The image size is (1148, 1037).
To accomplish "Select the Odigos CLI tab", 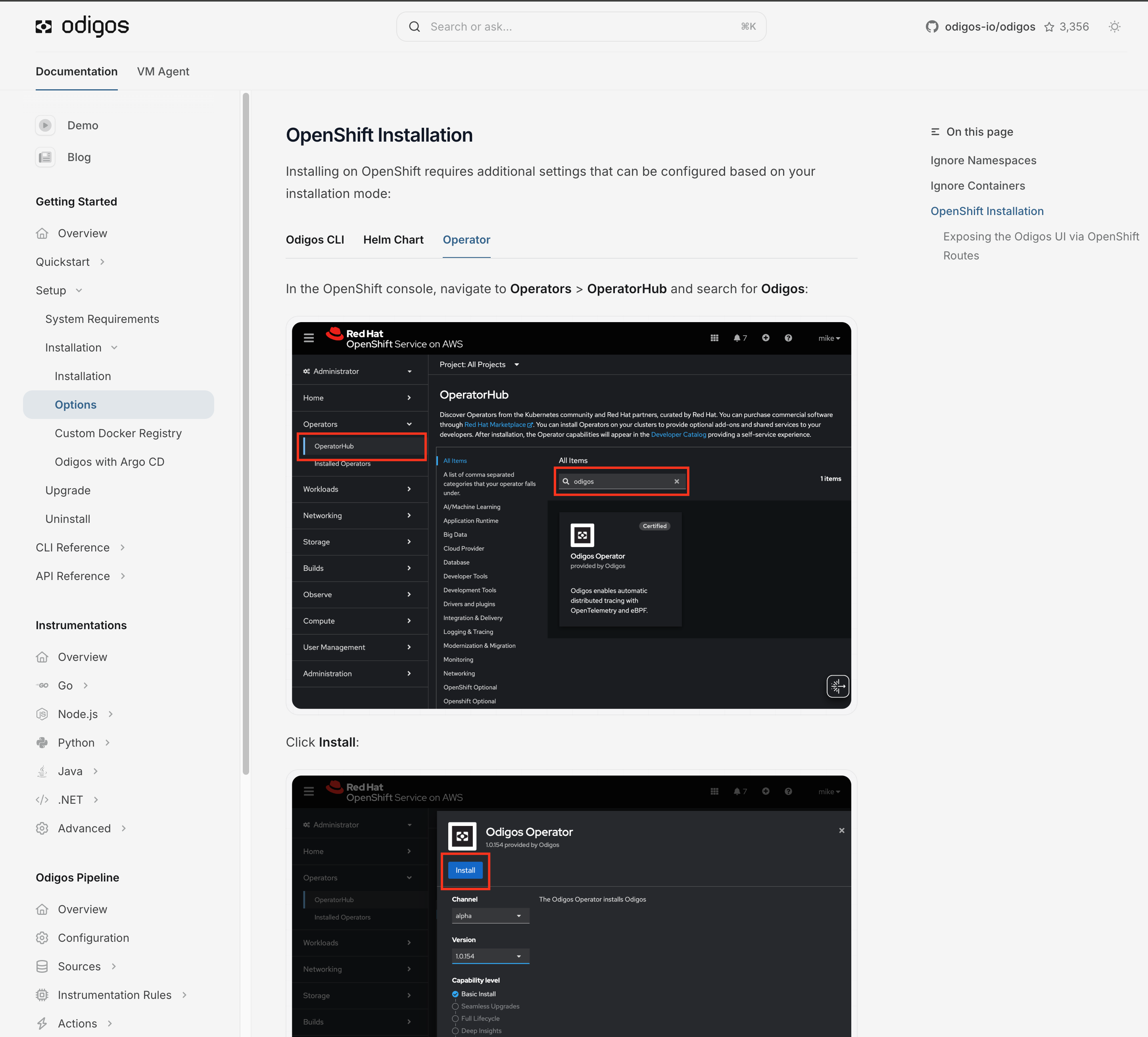I will 315,240.
